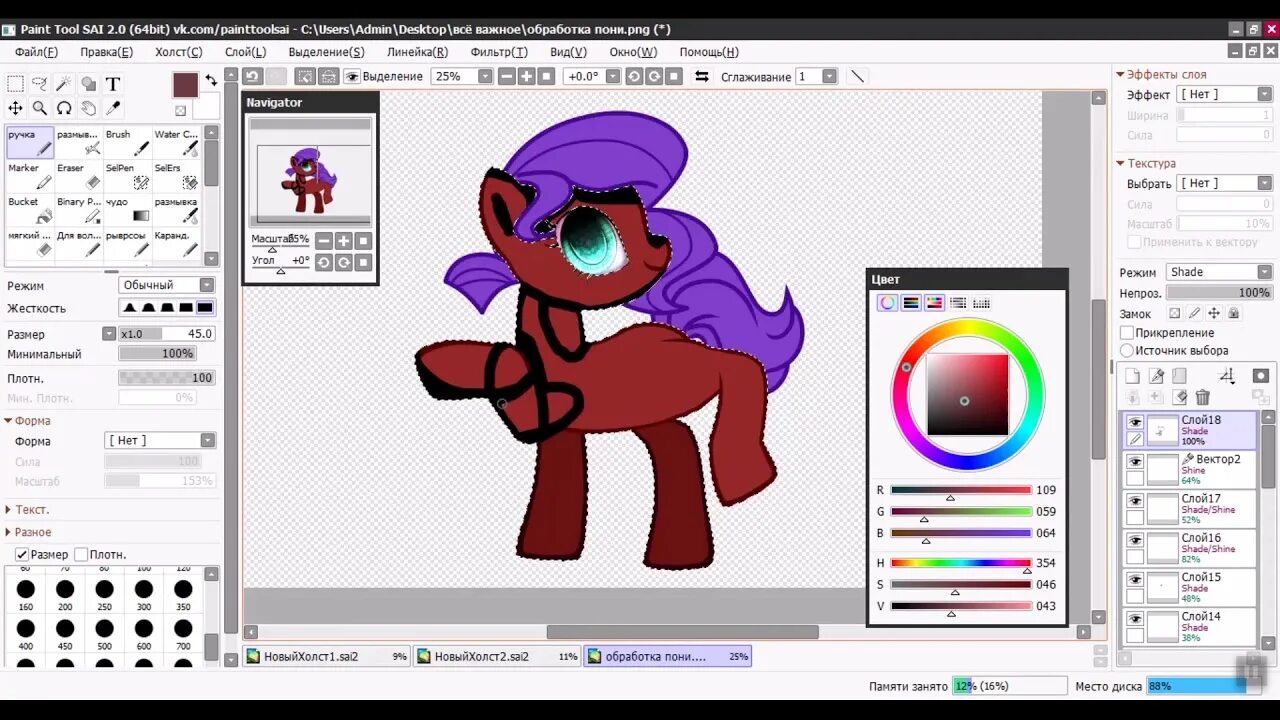Toggle visibility of layer Слой16

[x=1135, y=540]
